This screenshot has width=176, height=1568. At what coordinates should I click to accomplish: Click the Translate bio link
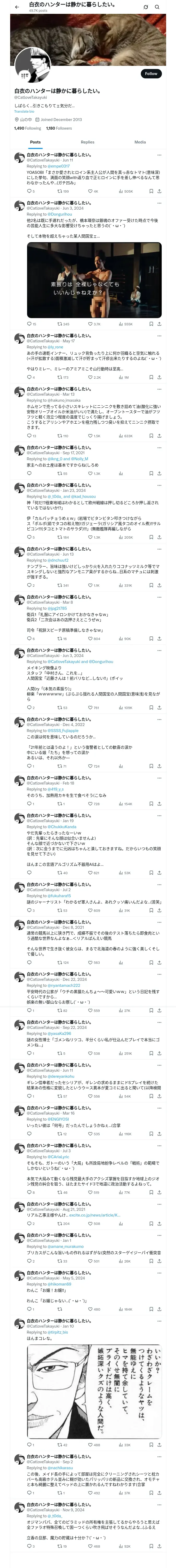pos(24,111)
